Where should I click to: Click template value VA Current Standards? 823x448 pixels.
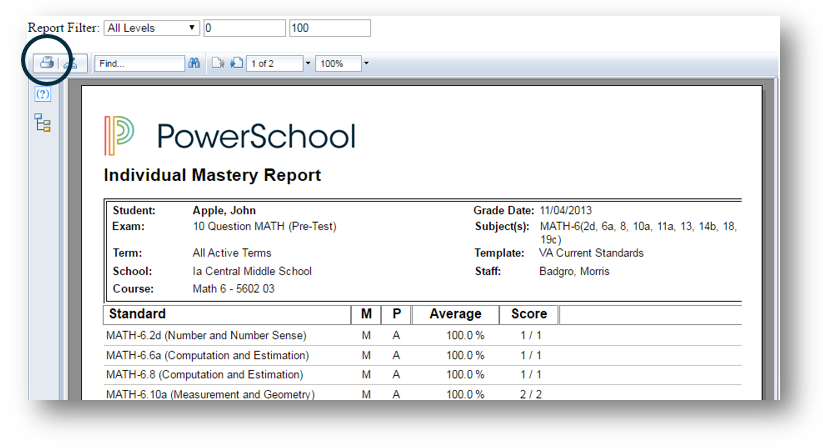(592, 253)
